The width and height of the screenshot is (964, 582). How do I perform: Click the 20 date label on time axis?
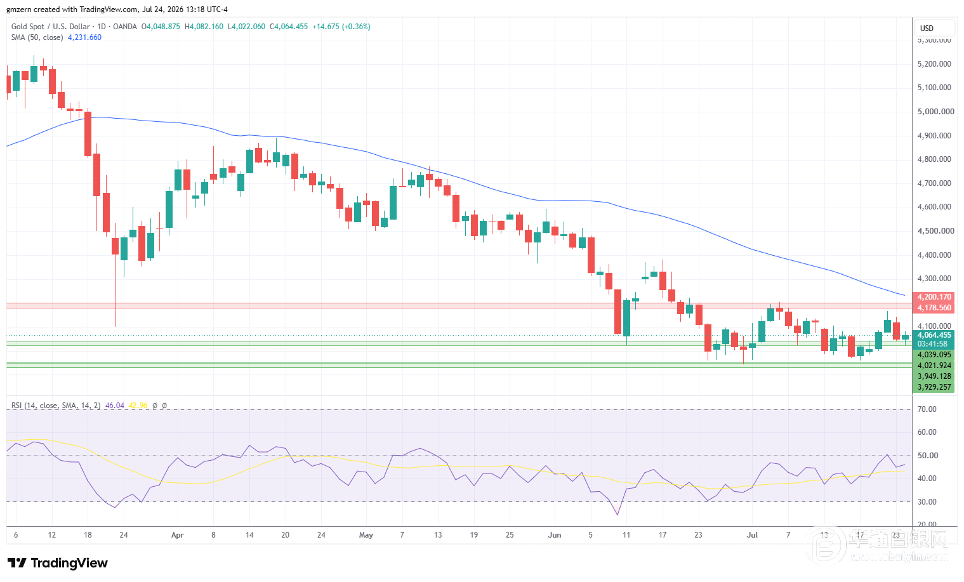(285, 535)
